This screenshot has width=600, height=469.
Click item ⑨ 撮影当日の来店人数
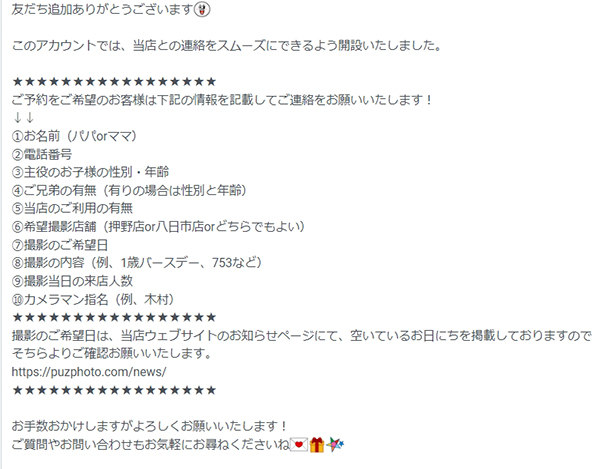click(x=72, y=281)
